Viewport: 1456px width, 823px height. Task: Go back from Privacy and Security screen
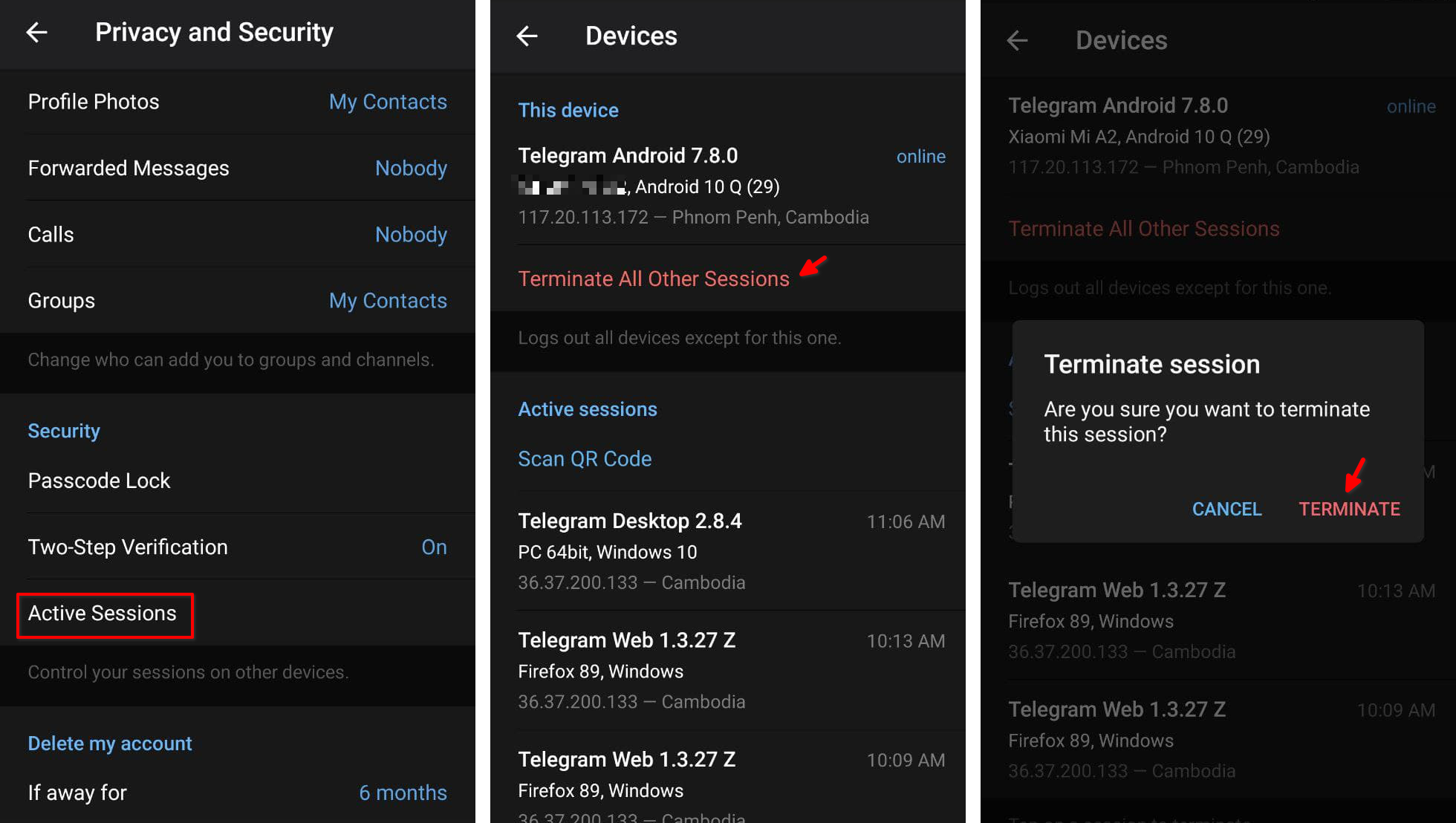click(x=36, y=32)
